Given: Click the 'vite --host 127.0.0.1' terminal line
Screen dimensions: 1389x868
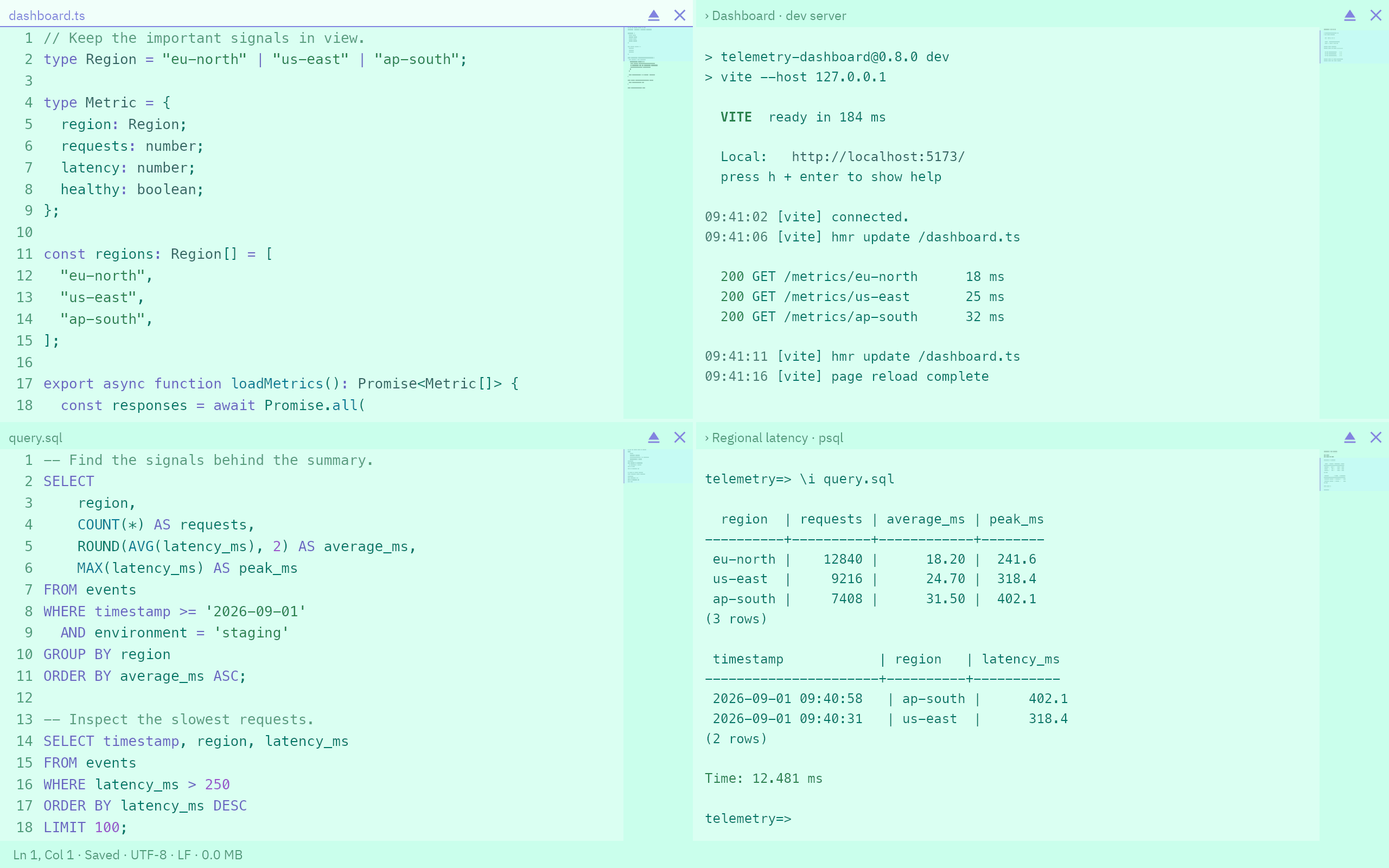Looking at the screenshot, I should pos(795,77).
